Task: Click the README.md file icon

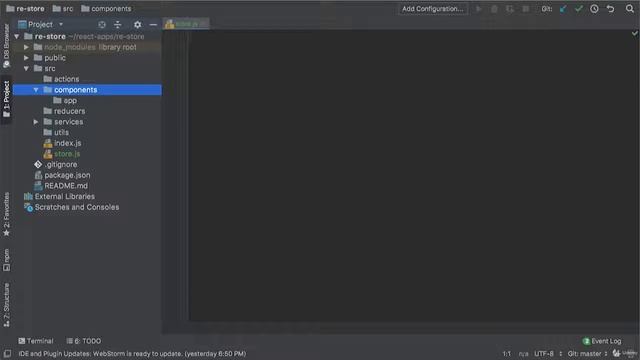Action: 38,186
